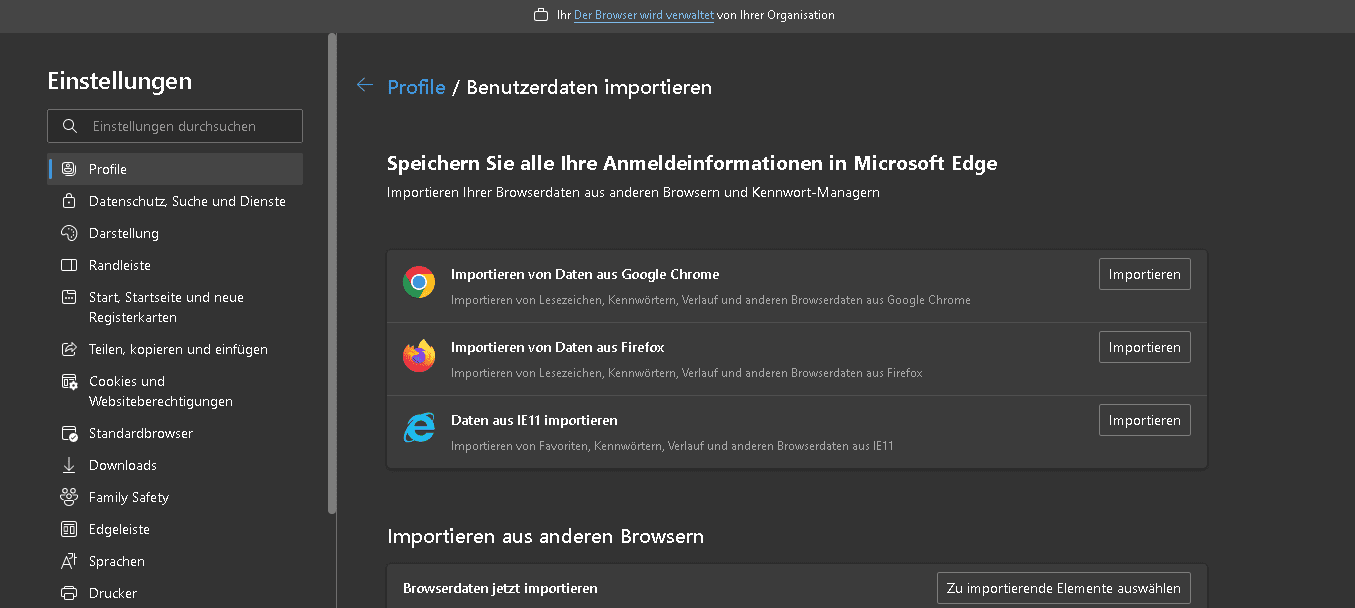Open the 'Der Browser wird verwaltet' link

644,15
